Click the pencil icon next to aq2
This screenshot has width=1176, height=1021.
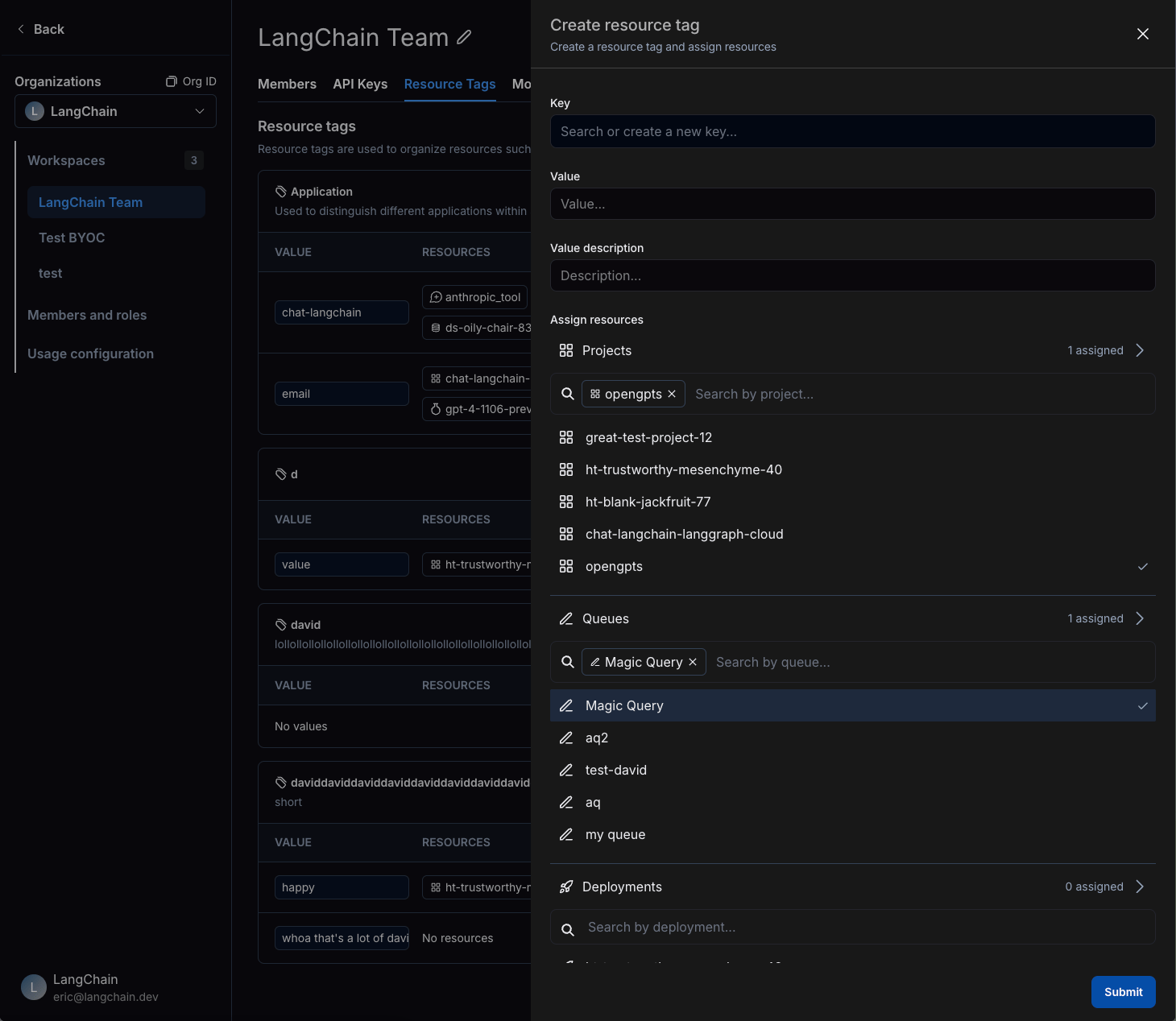pos(566,738)
